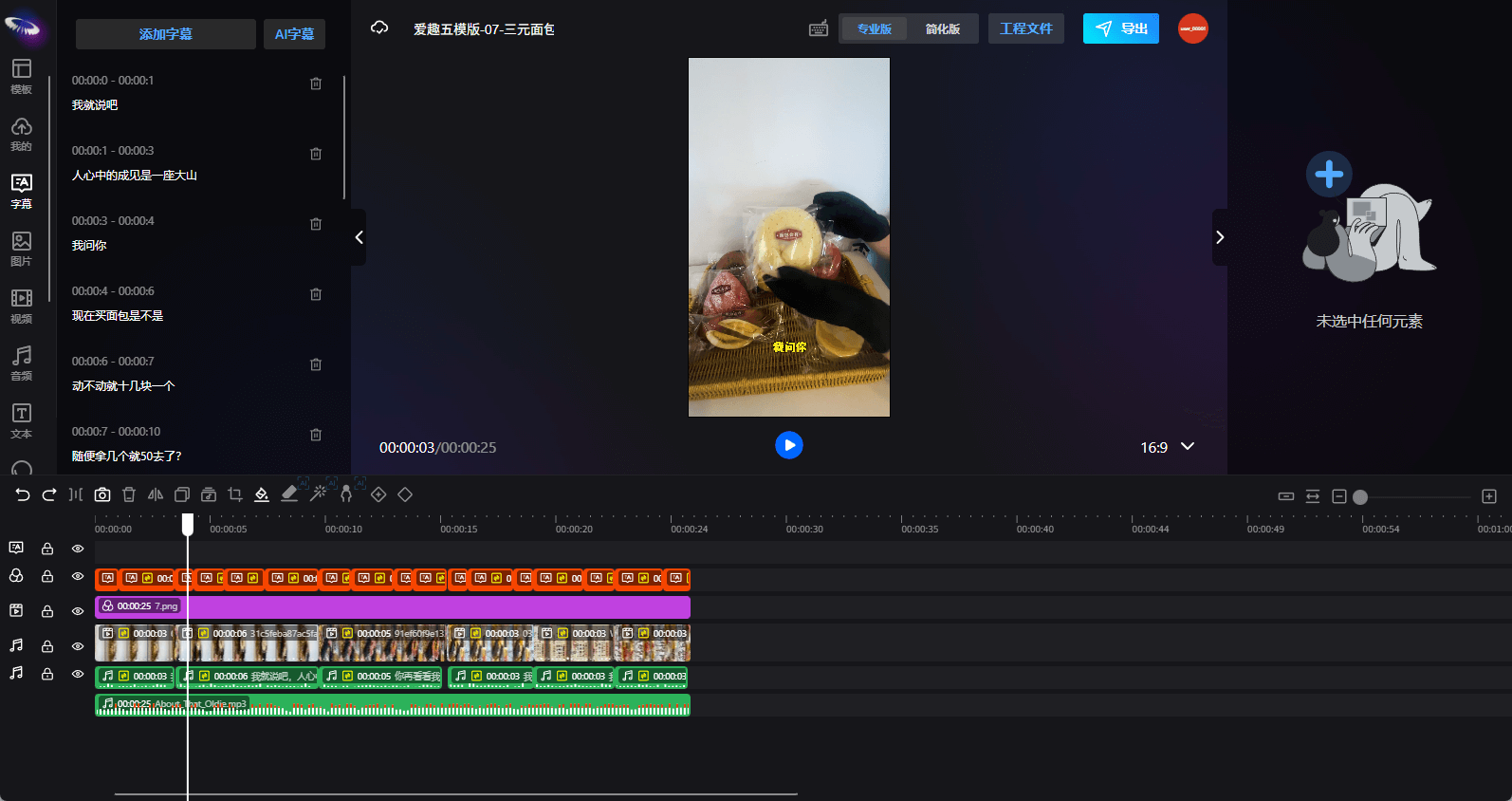Delete selected clip using toolbar trash icon
Screen dimensions: 1512x801
(129, 494)
